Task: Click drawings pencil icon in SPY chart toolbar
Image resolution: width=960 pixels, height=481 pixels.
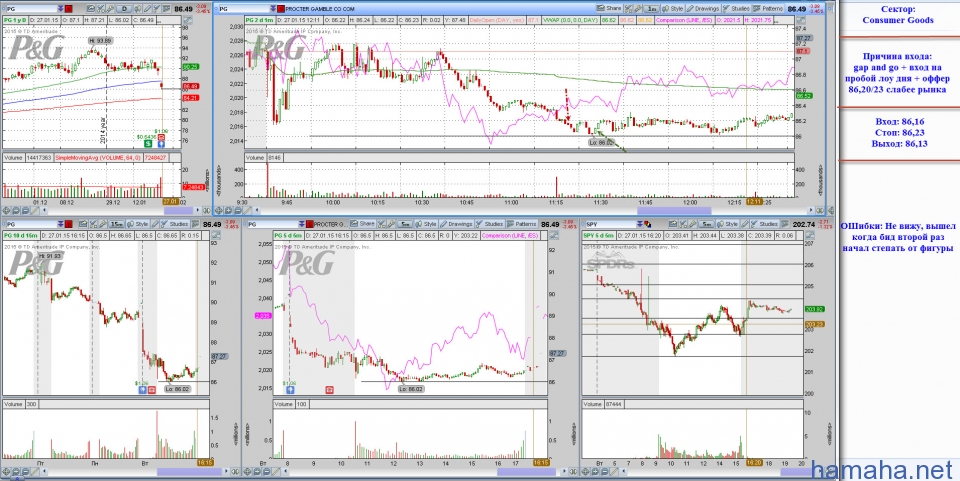Action: [x=745, y=224]
